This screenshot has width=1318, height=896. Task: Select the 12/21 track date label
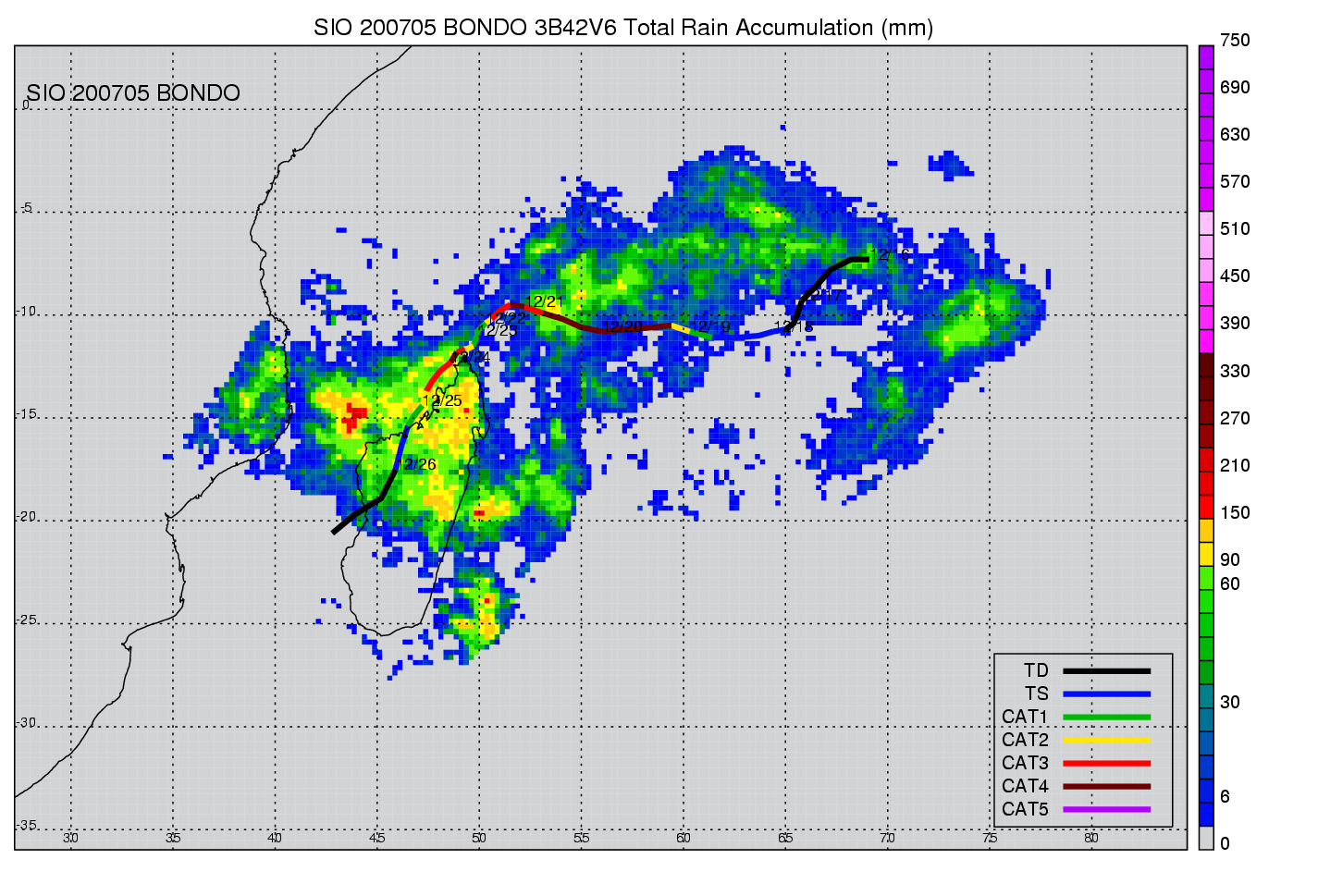pyautogui.click(x=545, y=302)
